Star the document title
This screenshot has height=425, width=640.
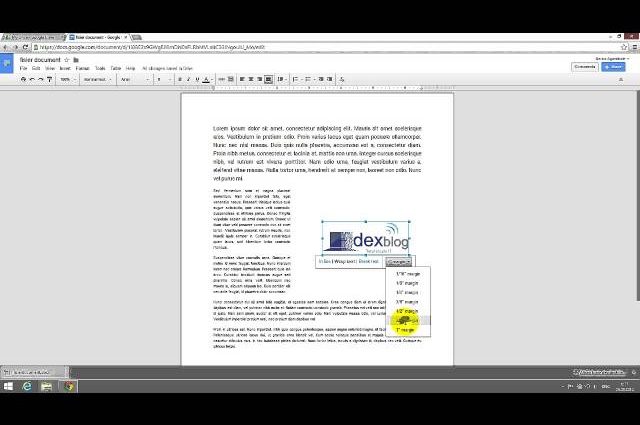click(x=67, y=60)
